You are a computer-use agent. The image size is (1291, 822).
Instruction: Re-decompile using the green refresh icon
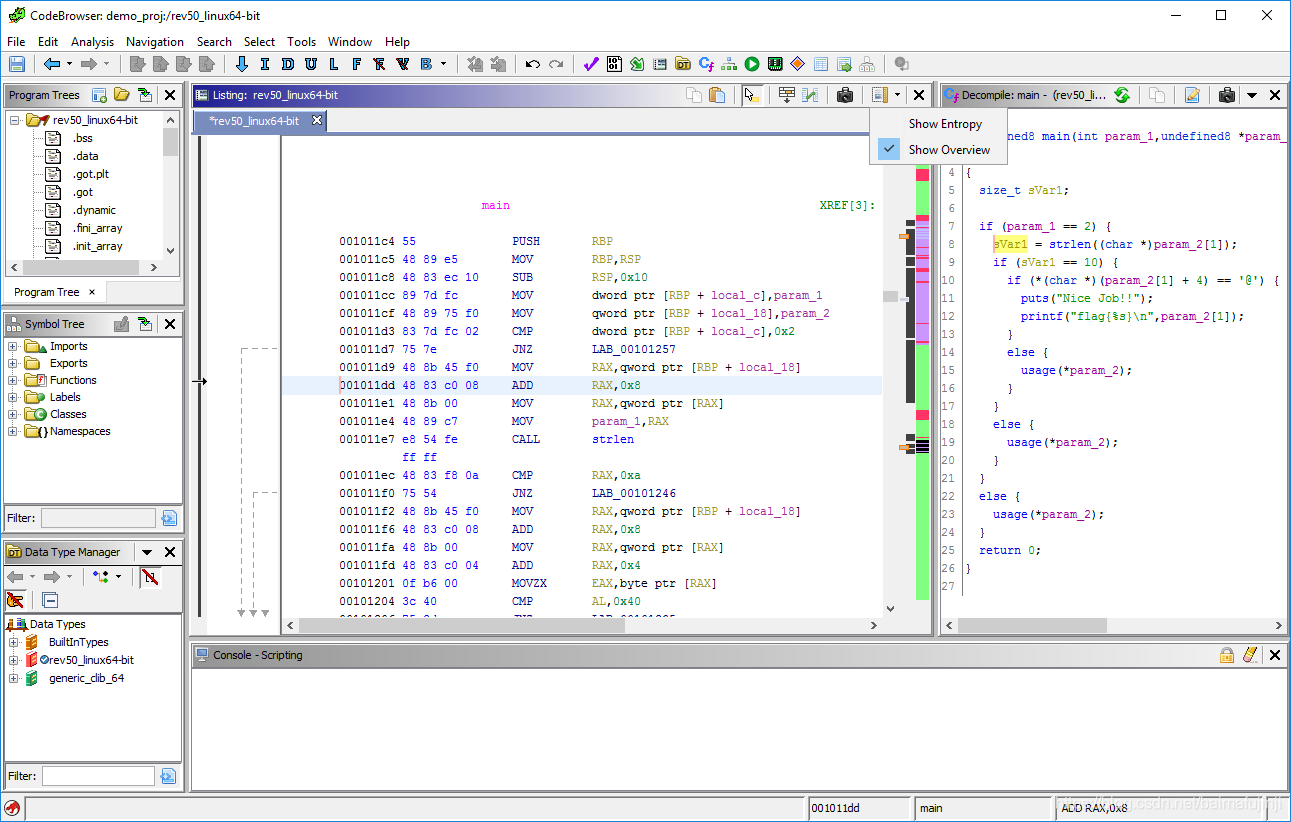pos(1122,95)
